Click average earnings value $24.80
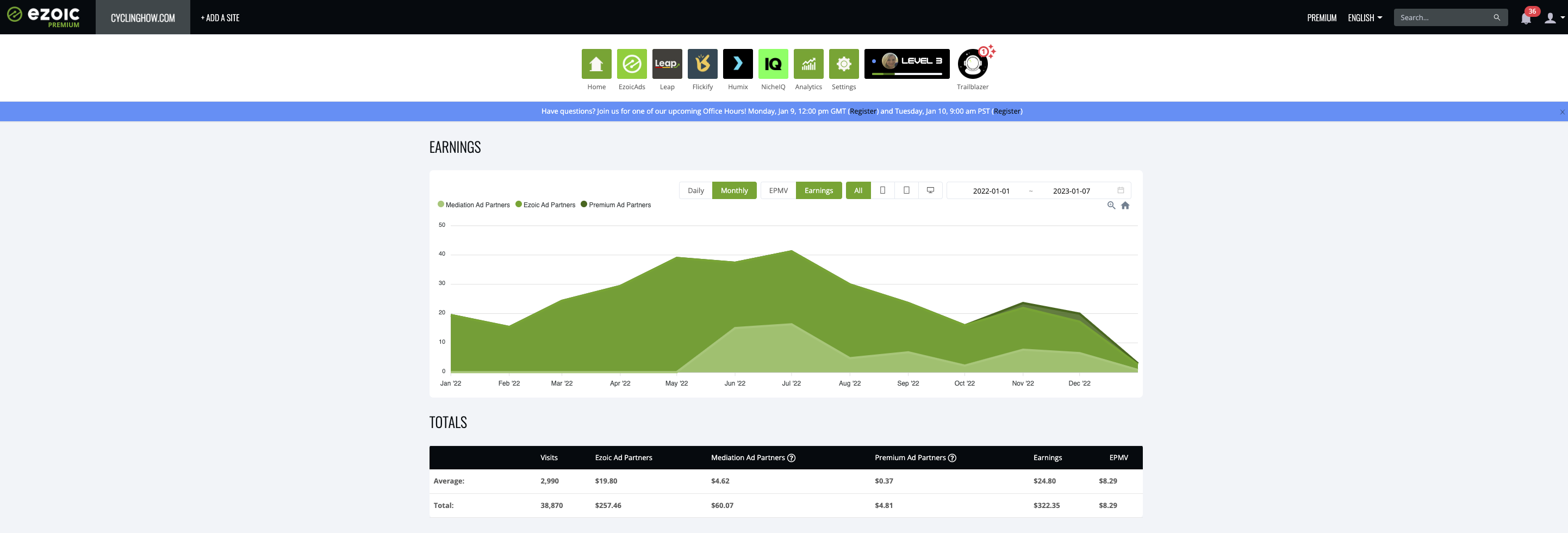This screenshot has width=1568, height=533. coord(1044,481)
